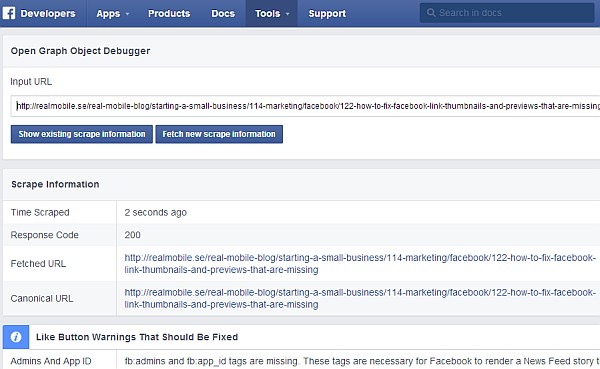
Task: Click the Input URL label
Action: 31,82
